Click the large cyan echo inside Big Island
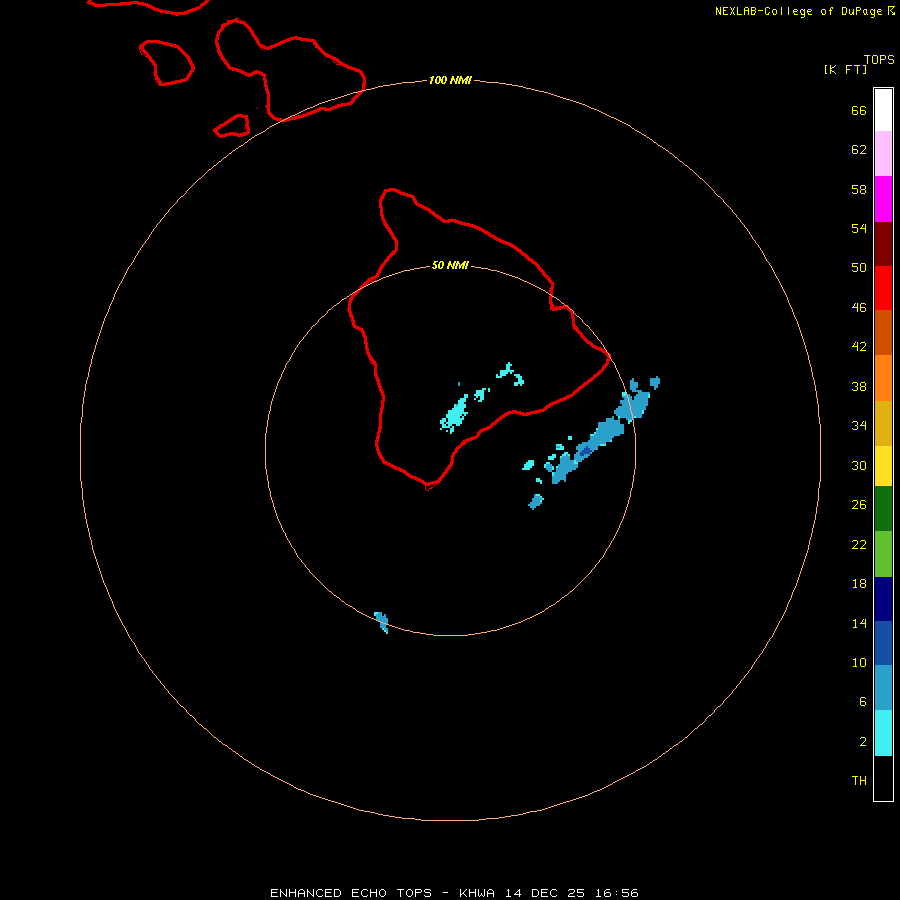The image size is (900, 900). (x=455, y=414)
